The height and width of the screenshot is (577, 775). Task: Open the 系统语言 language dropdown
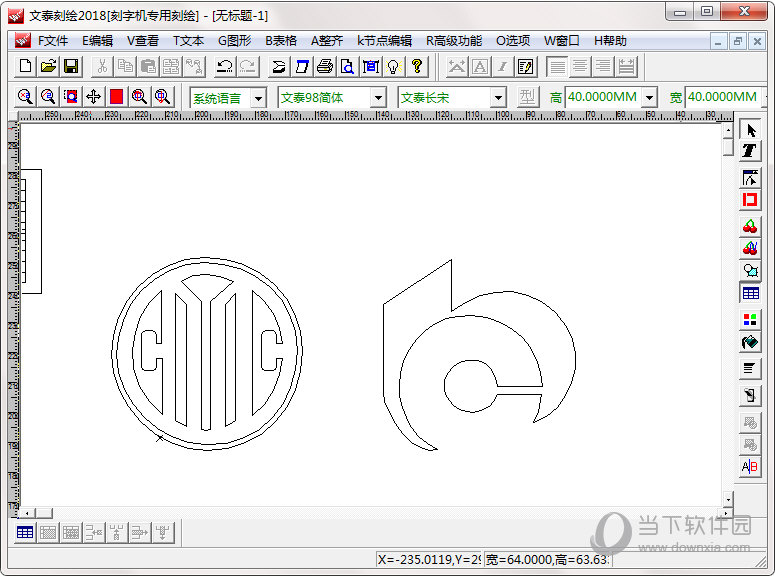click(258, 97)
